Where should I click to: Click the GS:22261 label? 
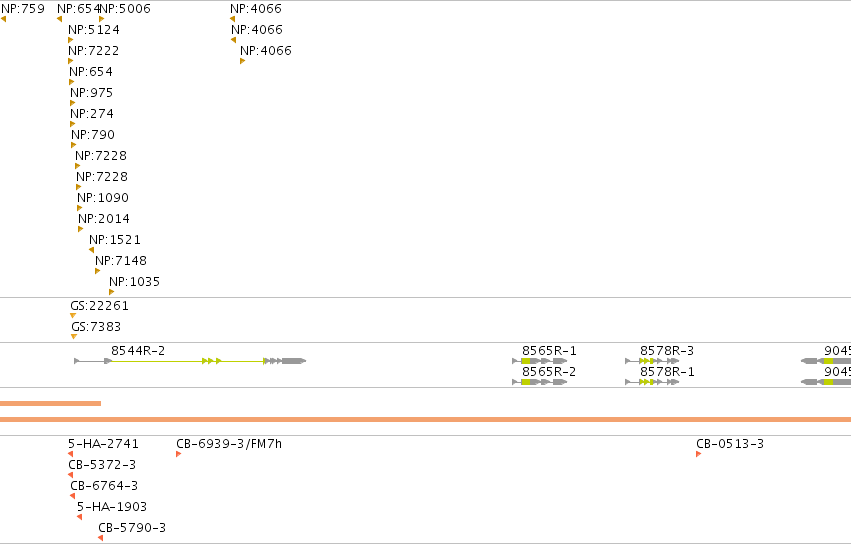(99, 306)
